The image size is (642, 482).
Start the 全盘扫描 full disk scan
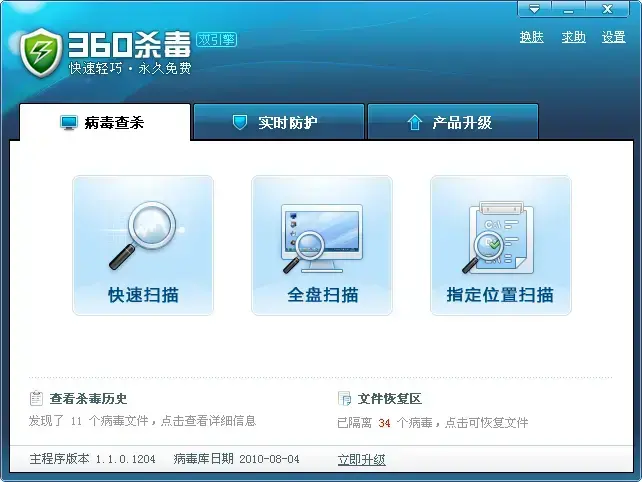[322, 246]
